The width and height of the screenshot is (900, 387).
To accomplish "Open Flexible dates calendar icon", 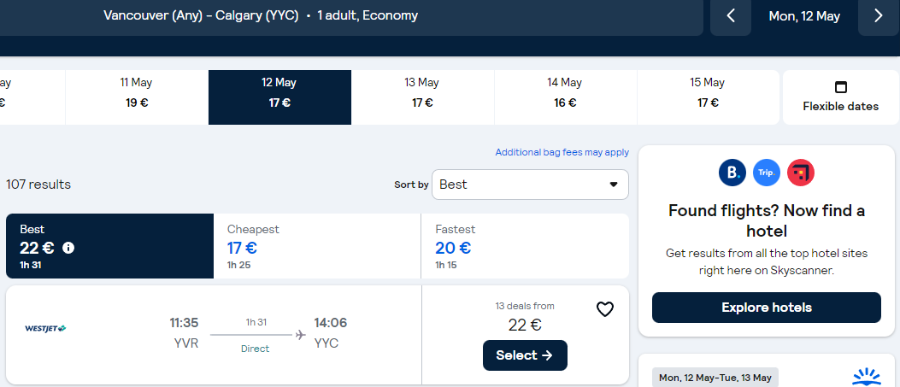I will coord(841,87).
